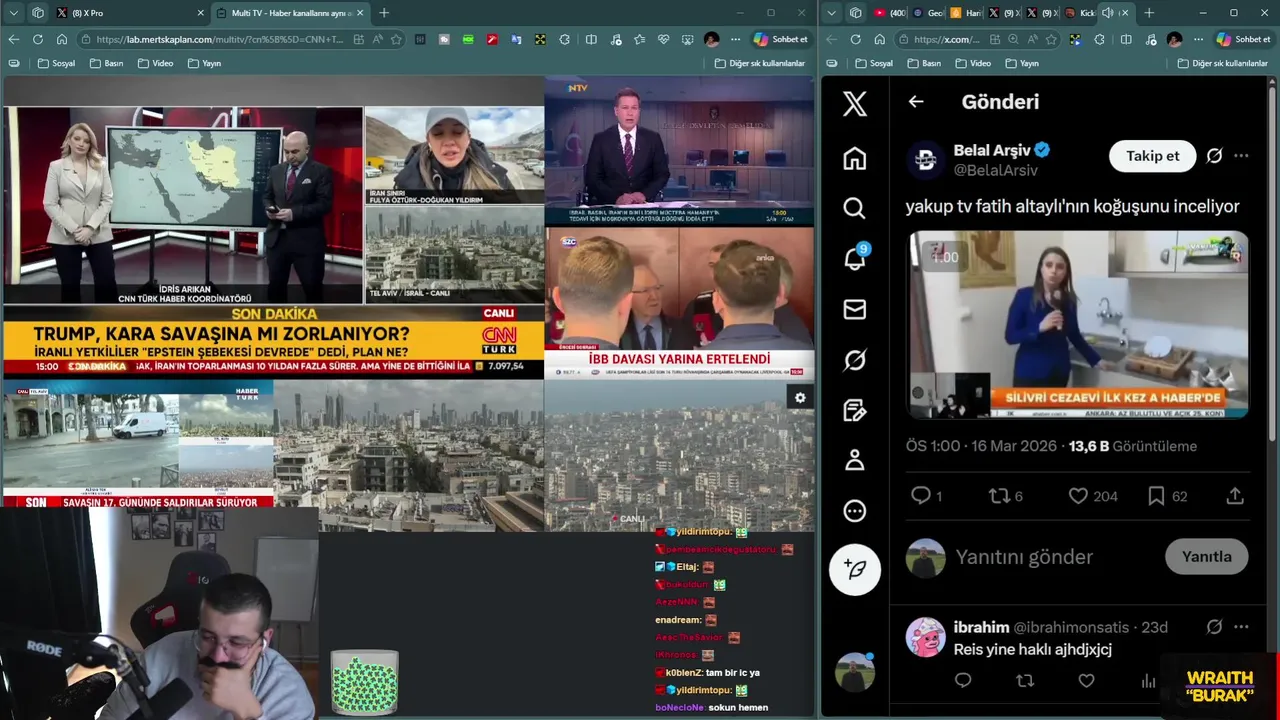The width and height of the screenshot is (1280, 720).
Task: Click Grok icon beside Takip et
Action: pos(1214,156)
